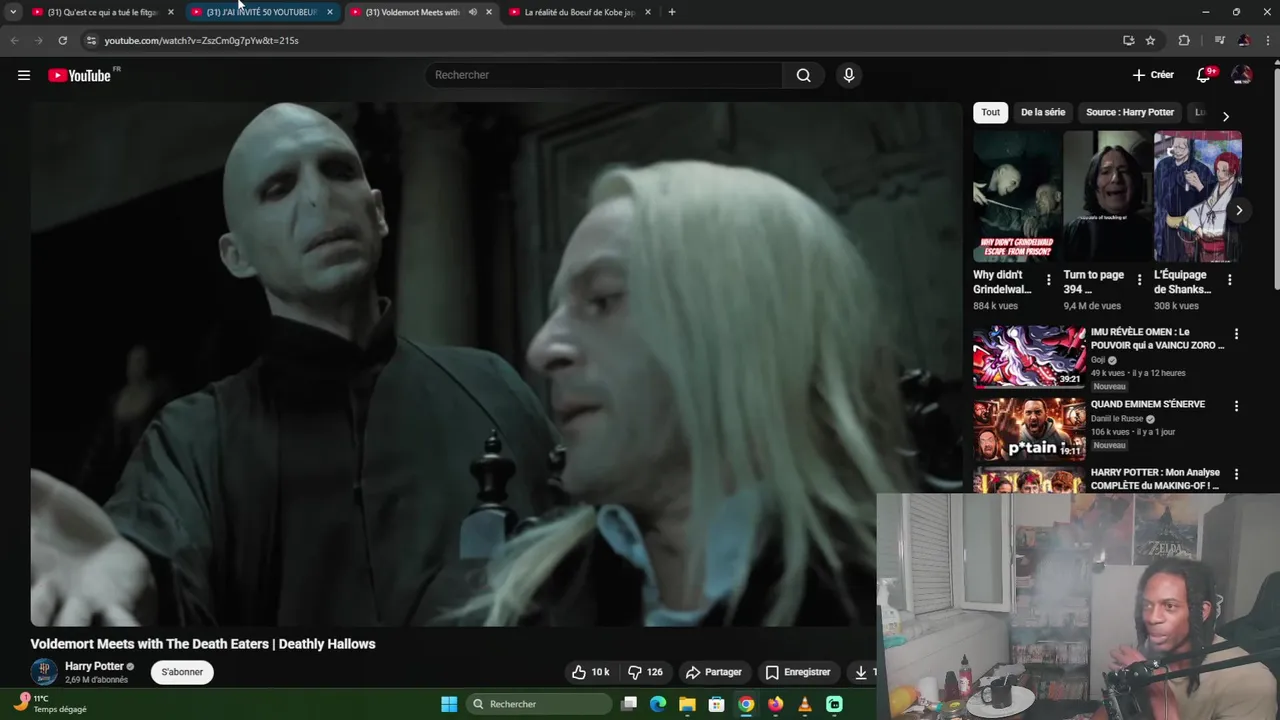Select the Source : Harry Potter chip
Image resolution: width=1280 pixels, height=720 pixels.
pyautogui.click(x=1130, y=112)
